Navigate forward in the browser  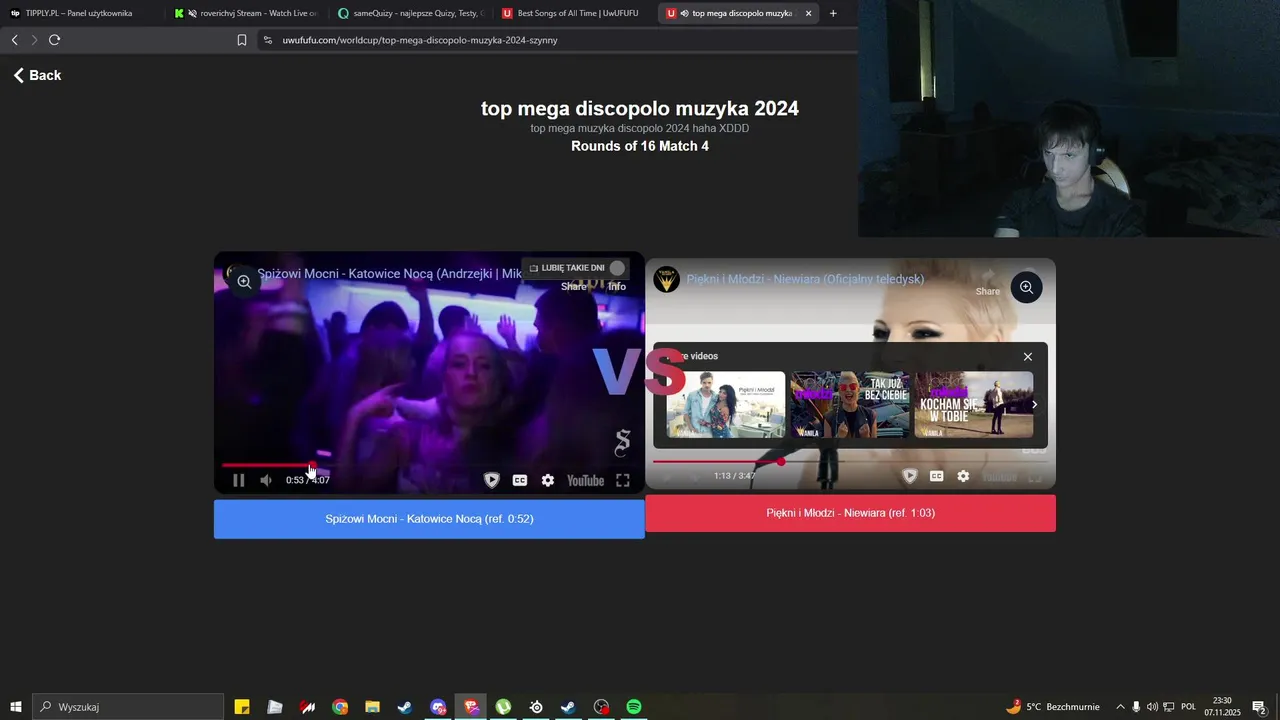[34, 40]
